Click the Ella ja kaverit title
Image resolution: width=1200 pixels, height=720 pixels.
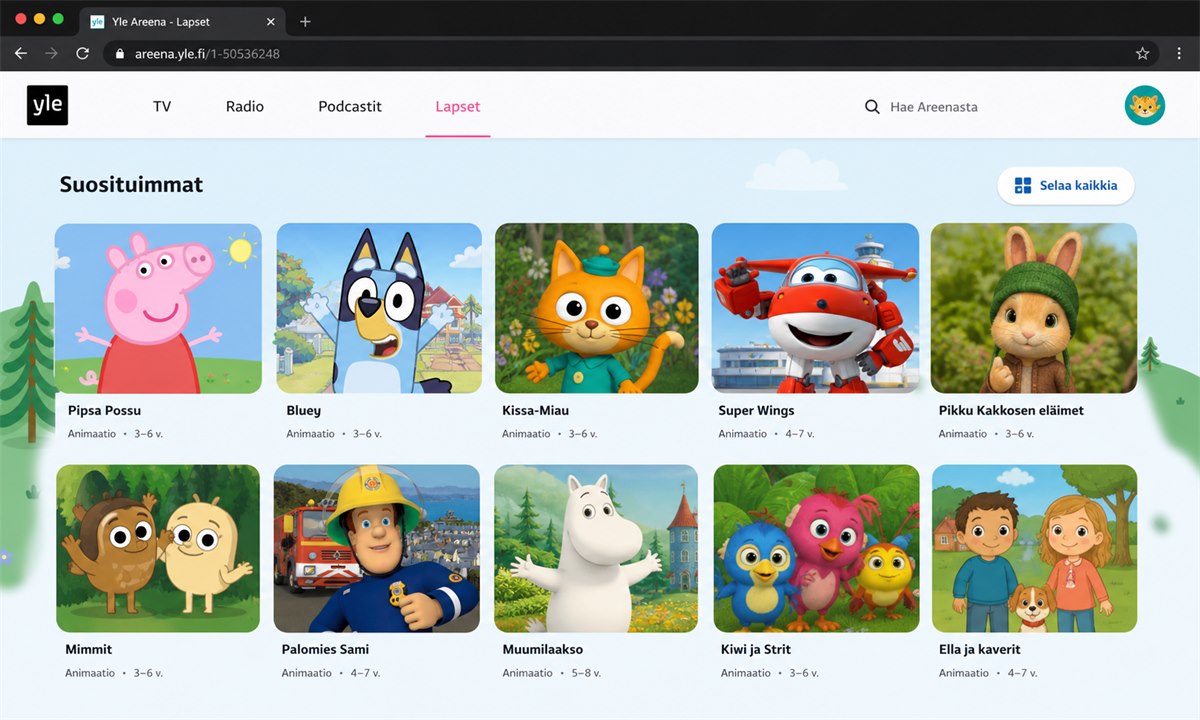tap(980, 650)
